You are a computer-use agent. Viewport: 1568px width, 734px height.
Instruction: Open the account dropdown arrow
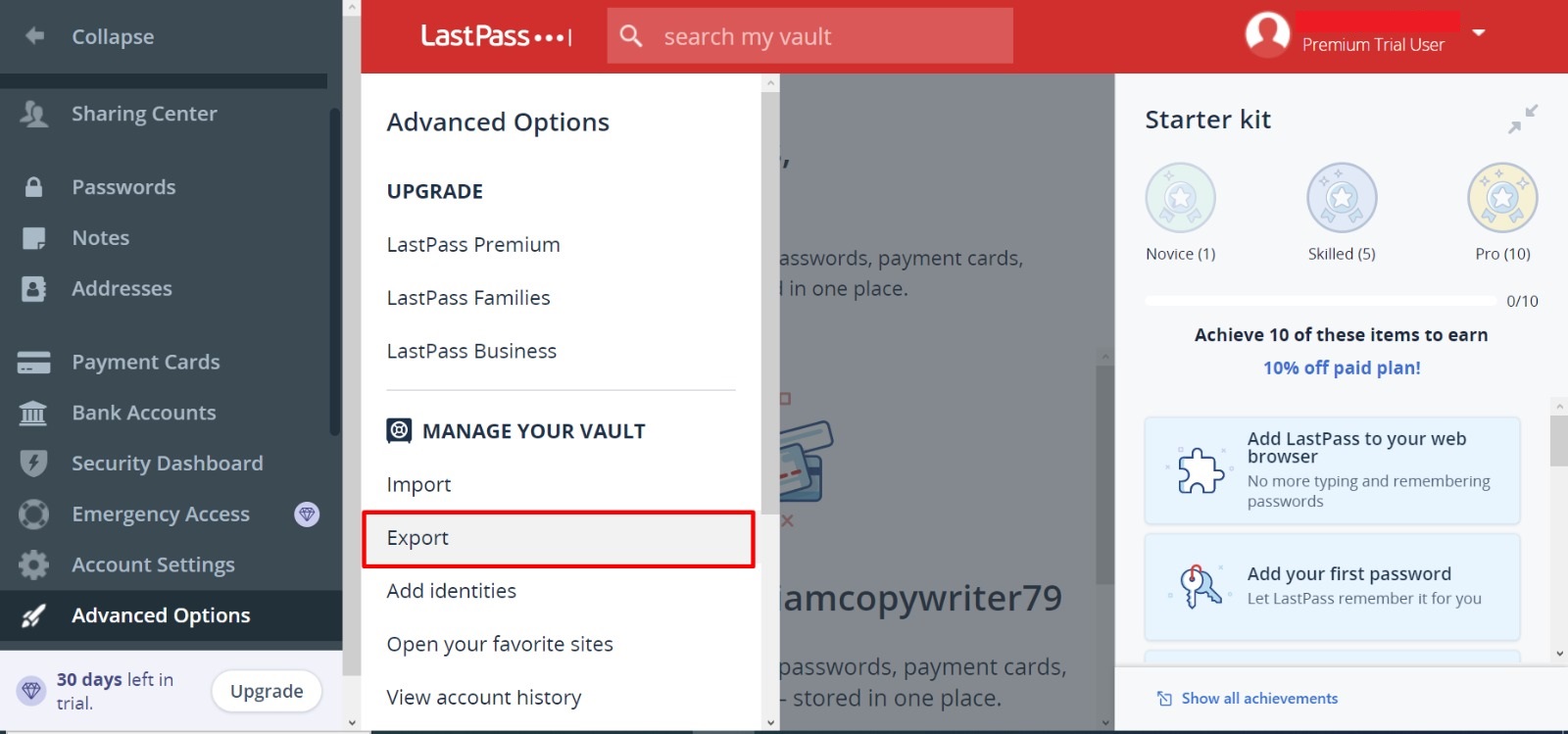tap(1479, 33)
